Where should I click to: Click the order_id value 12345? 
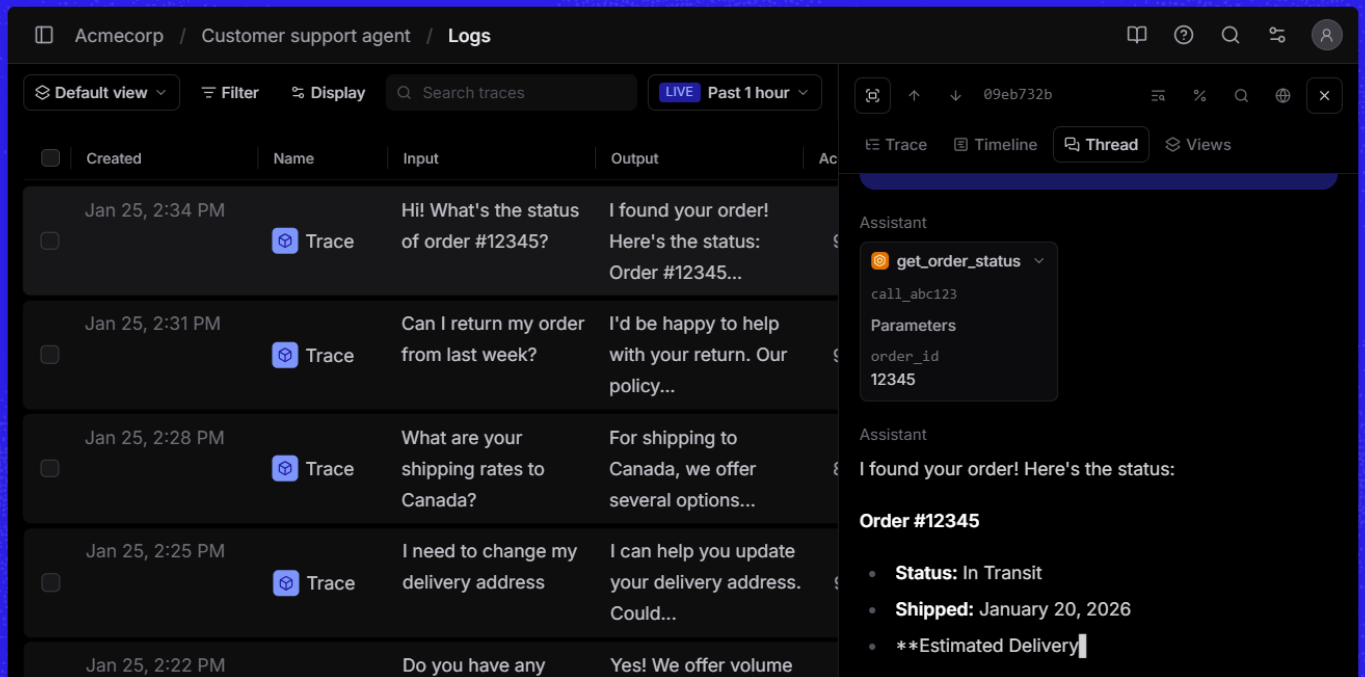893,379
